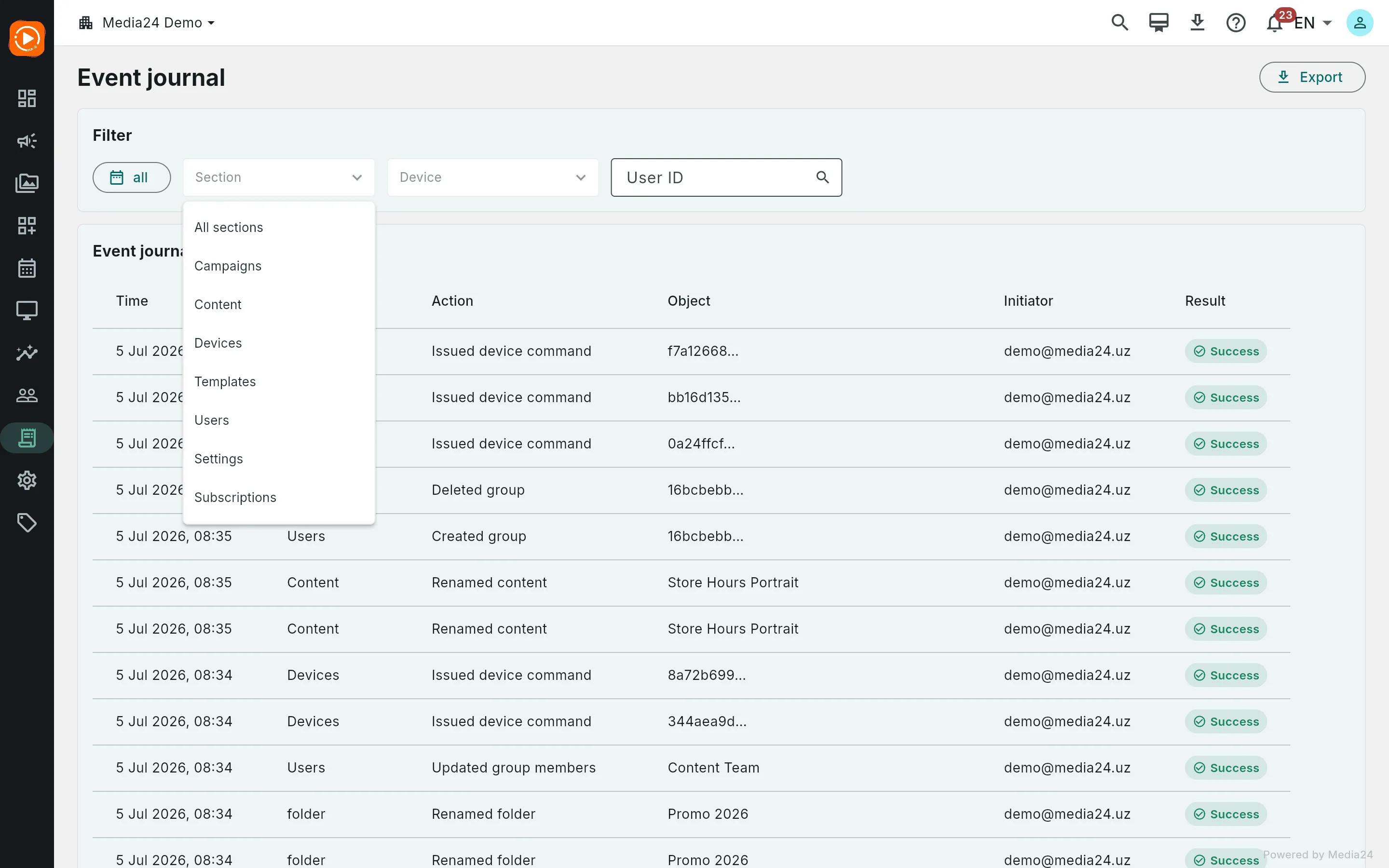Select Users in the Section list
This screenshot has width=1389, height=868.
pyautogui.click(x=279, y=420)
